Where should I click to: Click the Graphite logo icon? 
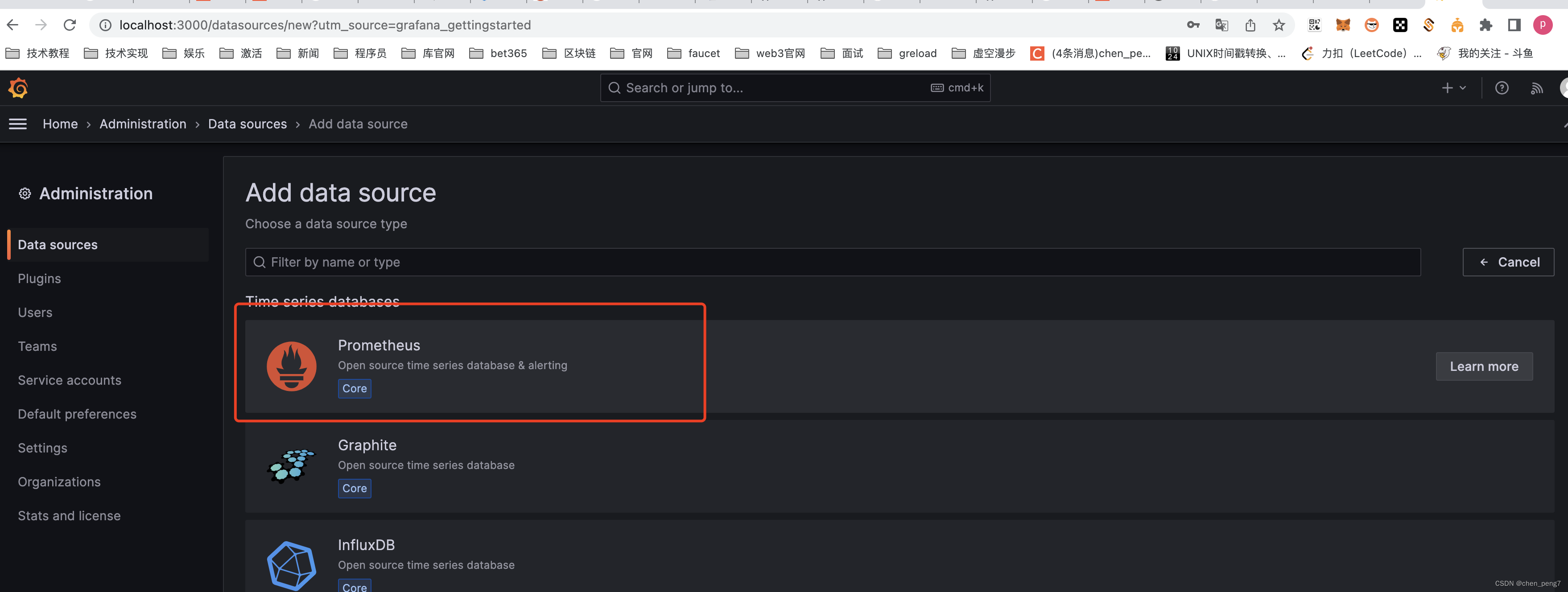point(292,466)
